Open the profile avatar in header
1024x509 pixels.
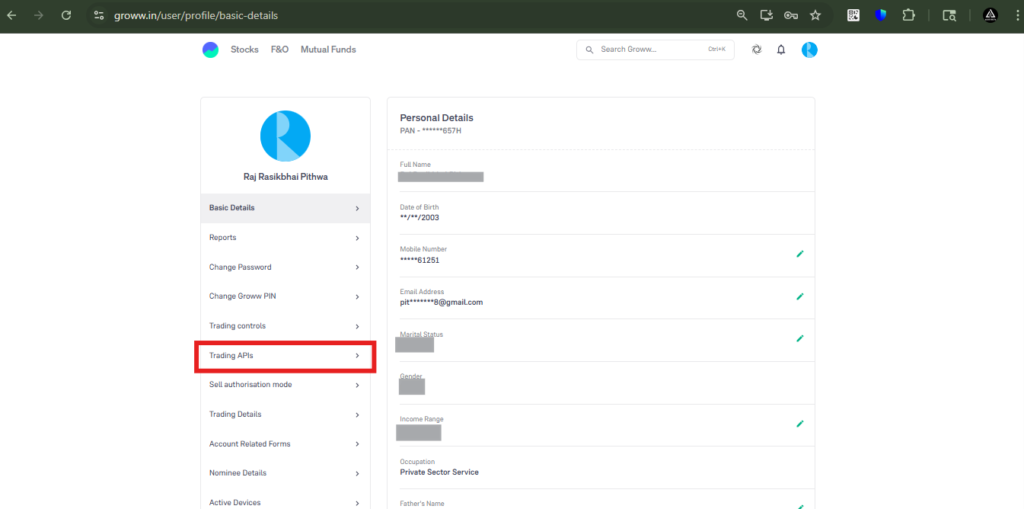809,49
